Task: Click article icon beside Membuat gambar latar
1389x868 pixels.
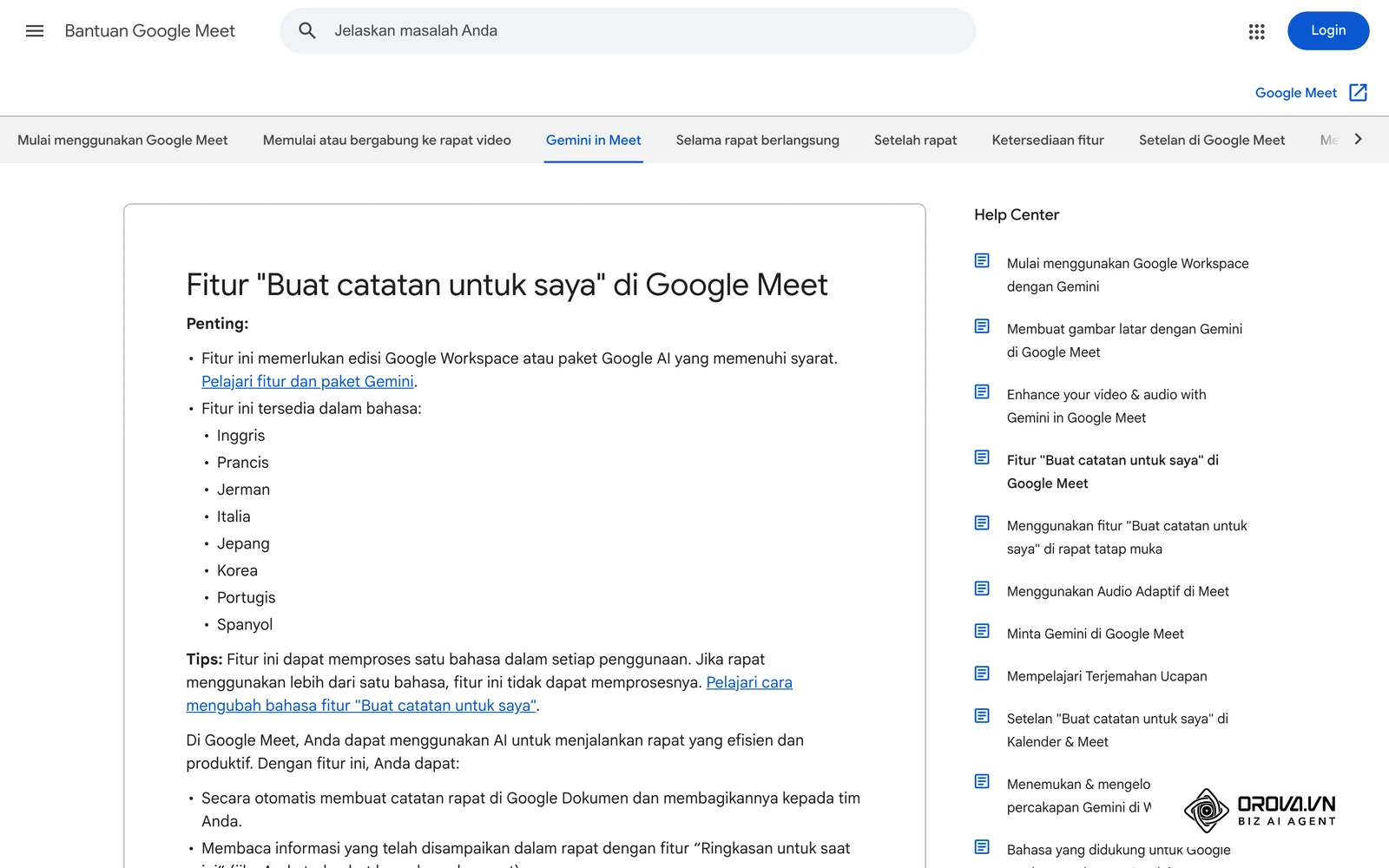Action: point(982,326)
